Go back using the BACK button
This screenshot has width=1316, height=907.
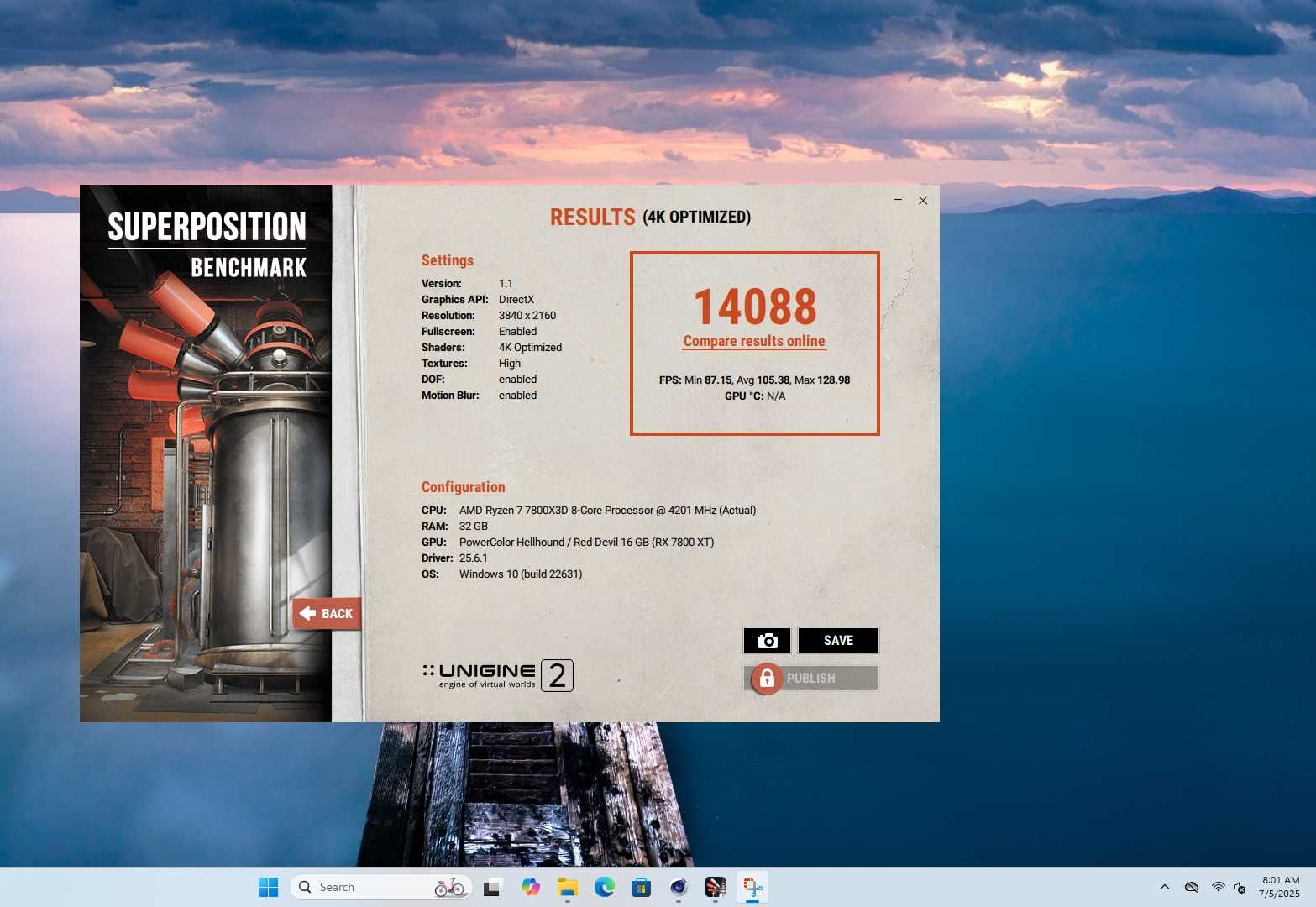[x=327, y=614]
